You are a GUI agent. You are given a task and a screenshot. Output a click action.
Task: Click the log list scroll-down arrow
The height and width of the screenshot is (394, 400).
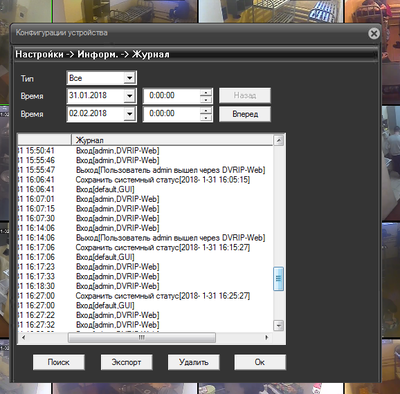pos(278,325)
